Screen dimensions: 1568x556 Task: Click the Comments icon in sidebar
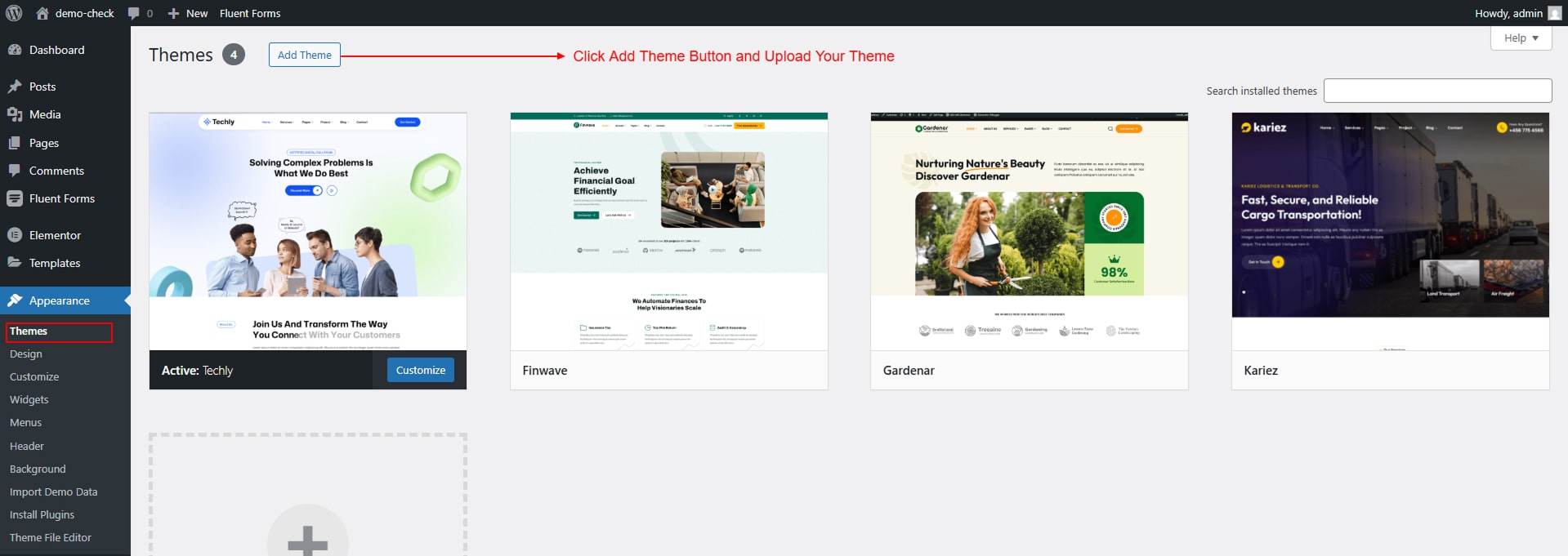click(15, 171)
